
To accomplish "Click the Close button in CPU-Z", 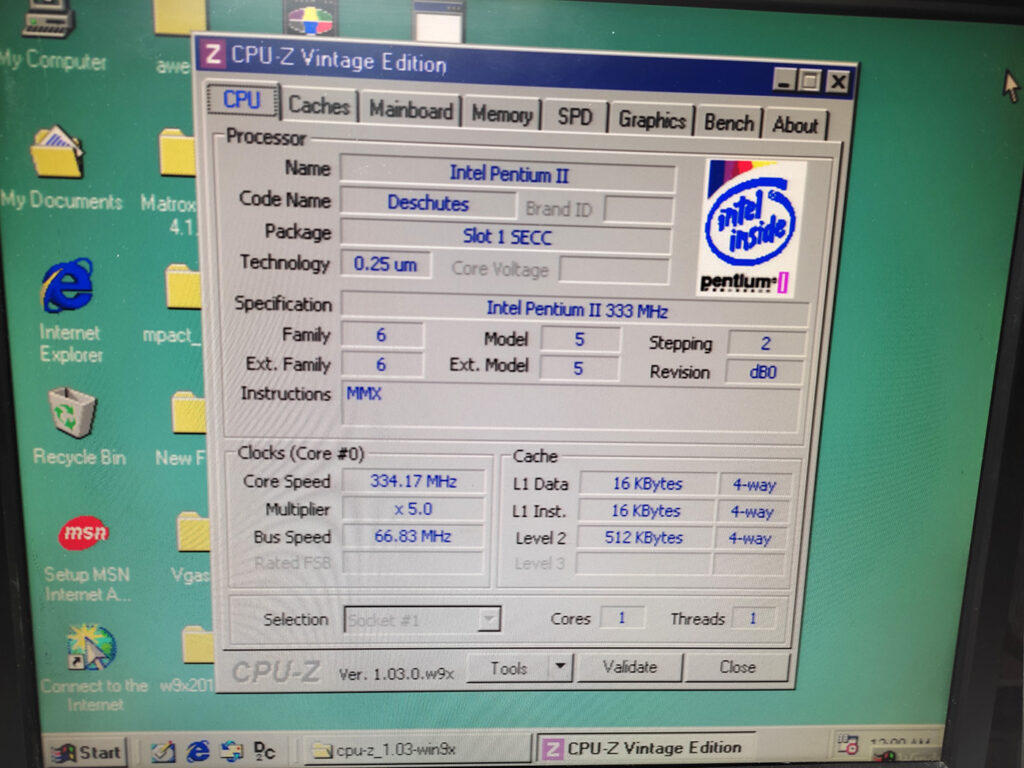I will (737, 667).
